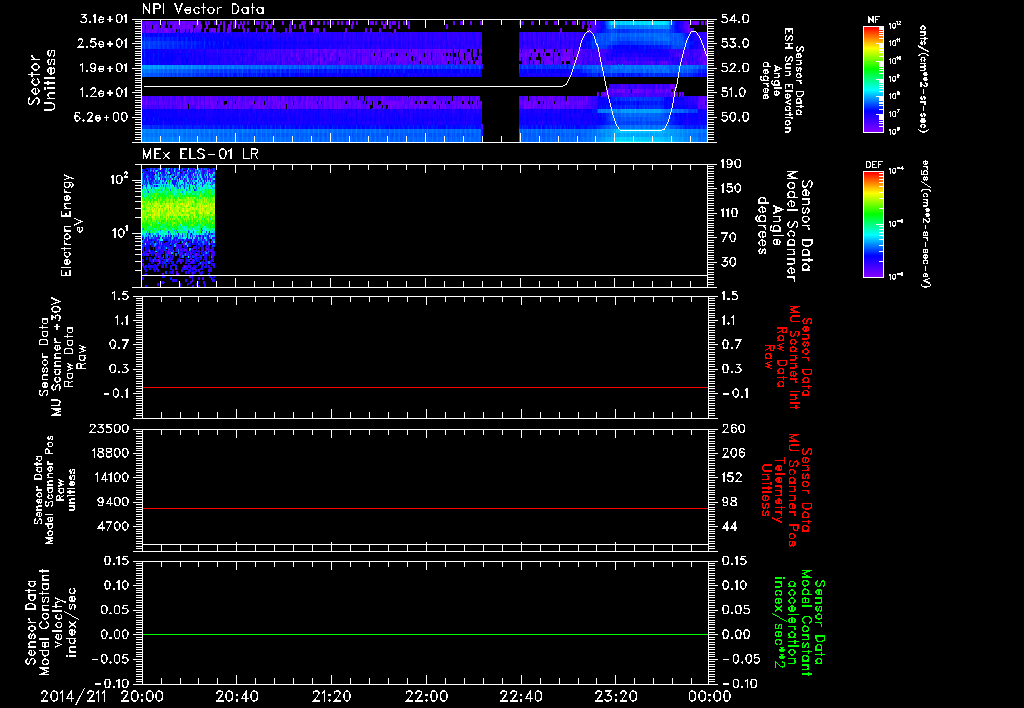Click the "23:20" time axis label
The width and height of the screenshot is (1024, 708).
615,696
